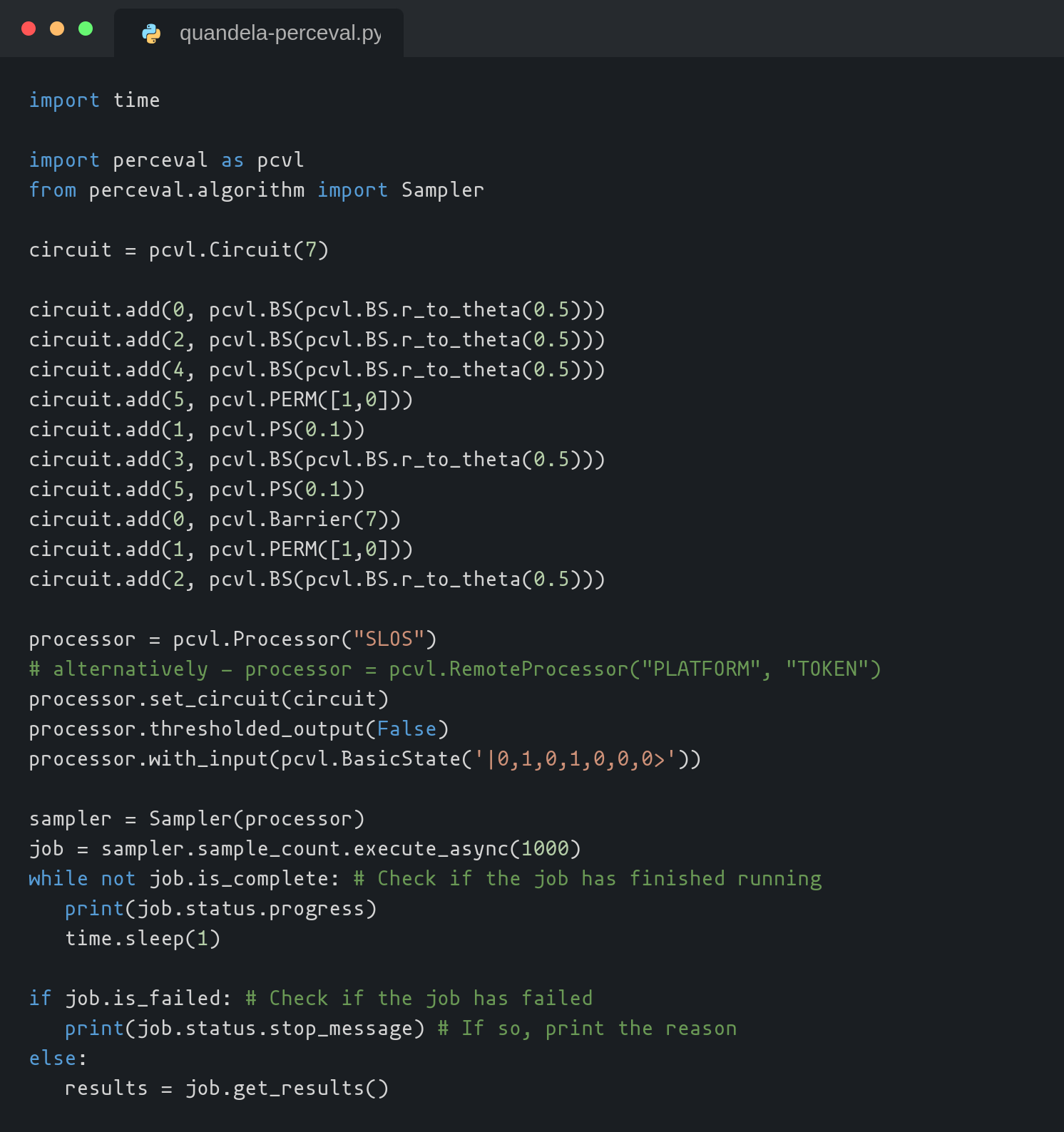Place cursor on the "SLOS" string

tap(389, 639)
